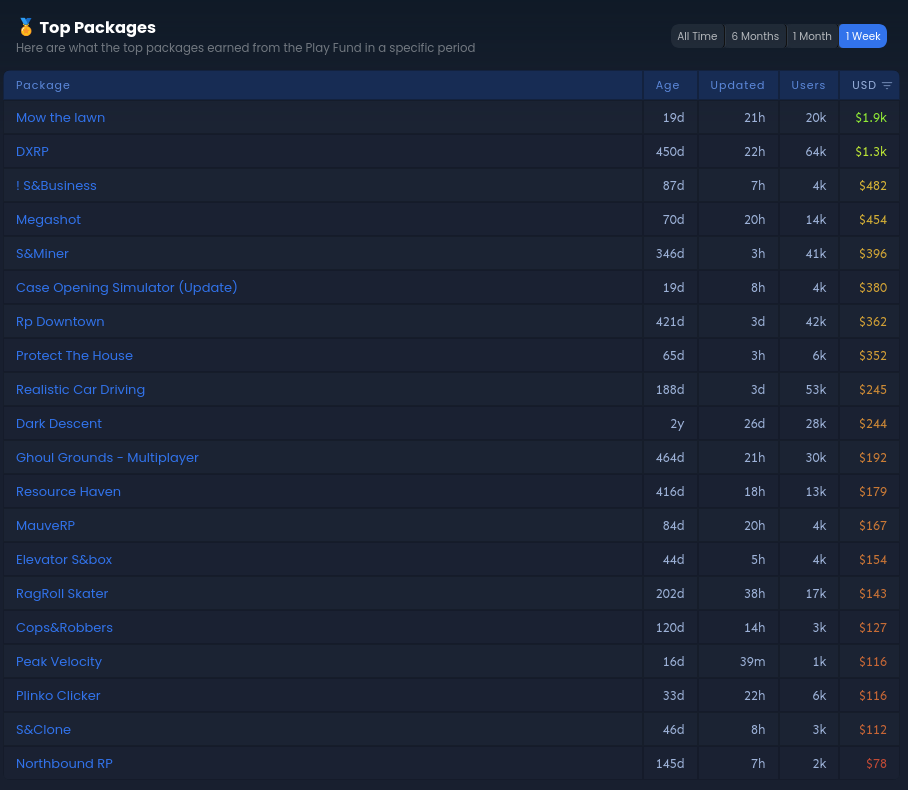
Task: Click the 450d age value for DXRP
Action: click(x=669, y=152)
